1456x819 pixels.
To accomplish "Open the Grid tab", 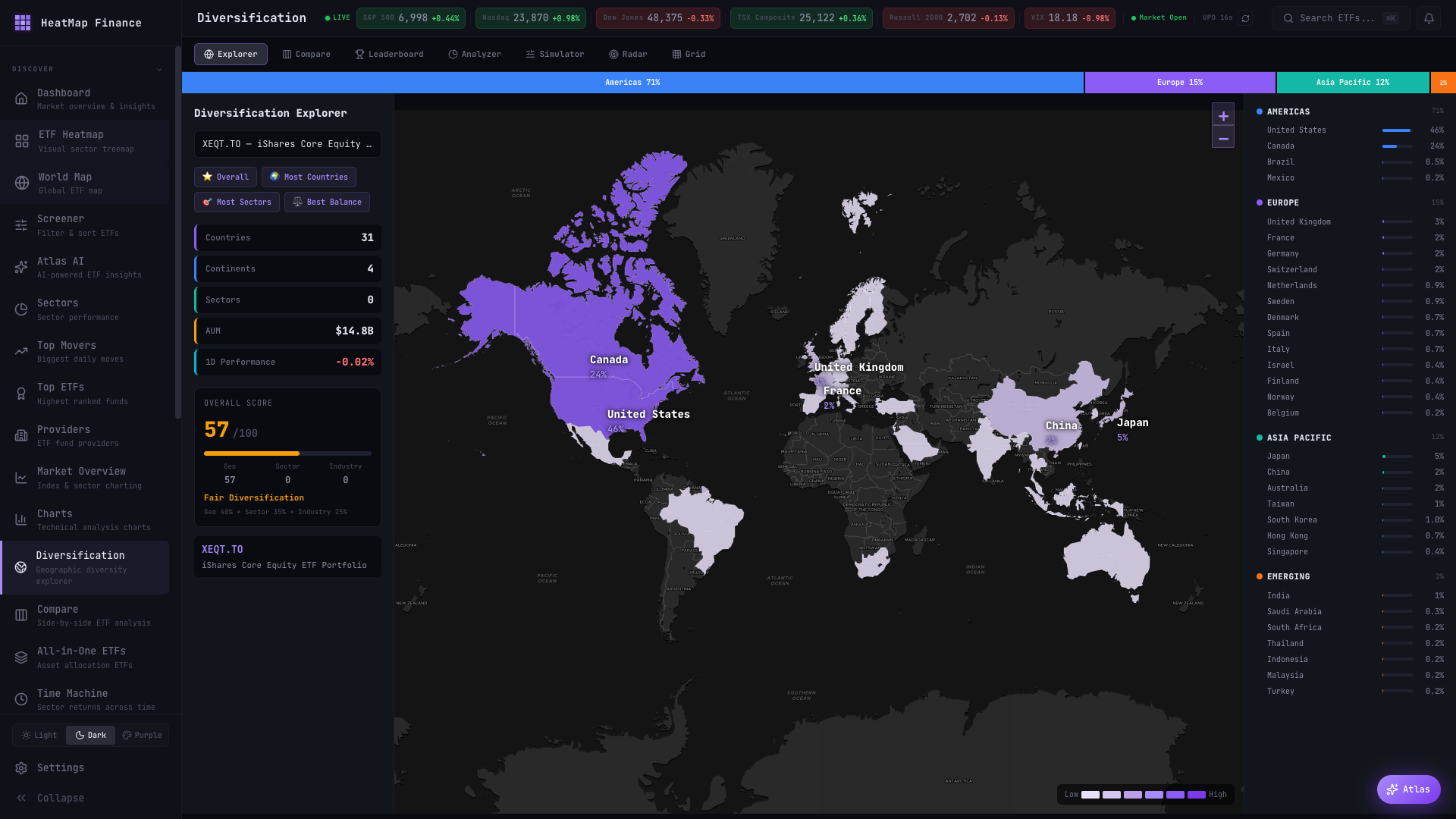I will [689, 54].
